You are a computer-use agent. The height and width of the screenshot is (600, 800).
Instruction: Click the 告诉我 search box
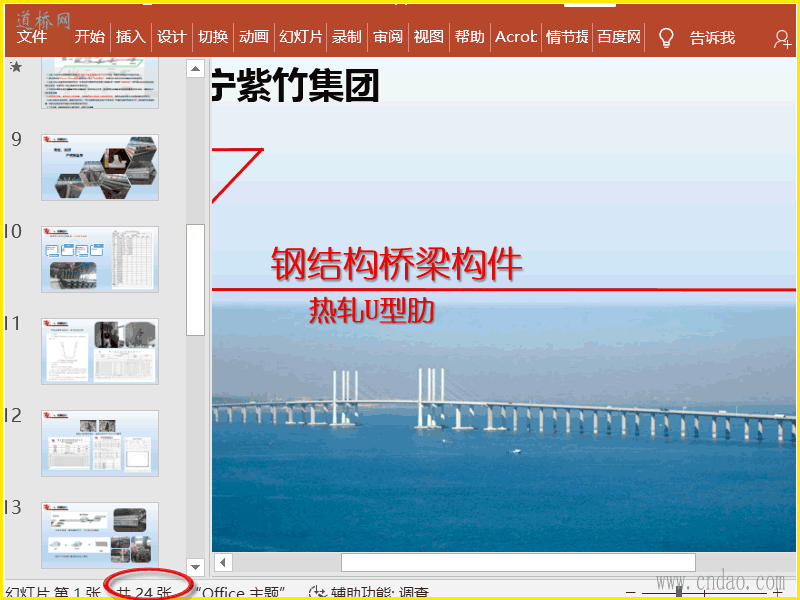click(x=712, y=38)
